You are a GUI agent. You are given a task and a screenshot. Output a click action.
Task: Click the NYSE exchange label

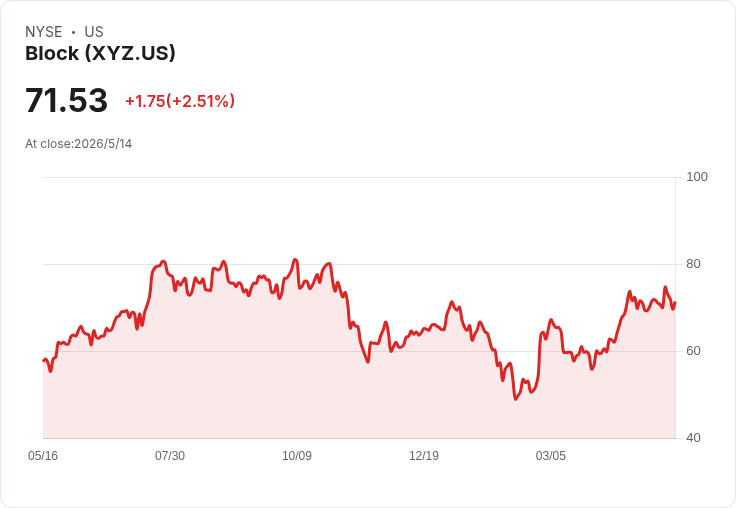click(44, 32)
